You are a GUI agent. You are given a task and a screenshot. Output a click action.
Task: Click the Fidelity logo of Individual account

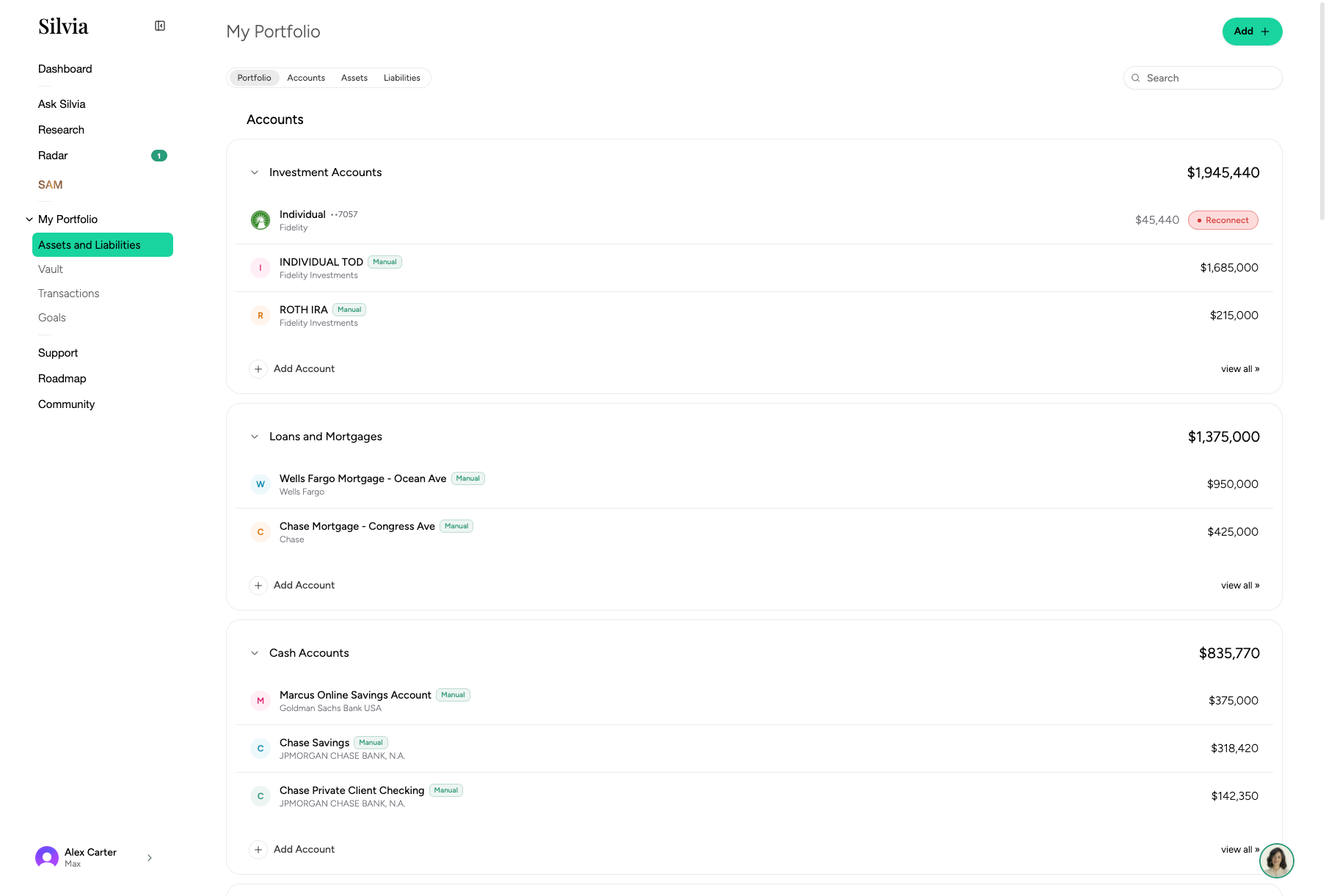[261, 220]
